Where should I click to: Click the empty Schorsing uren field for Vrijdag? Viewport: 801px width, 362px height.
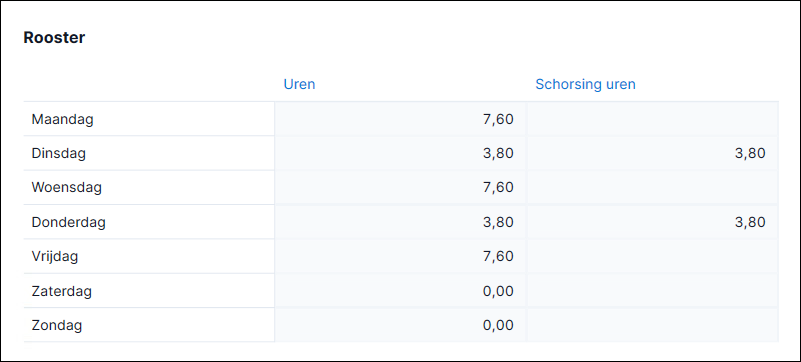652,256
